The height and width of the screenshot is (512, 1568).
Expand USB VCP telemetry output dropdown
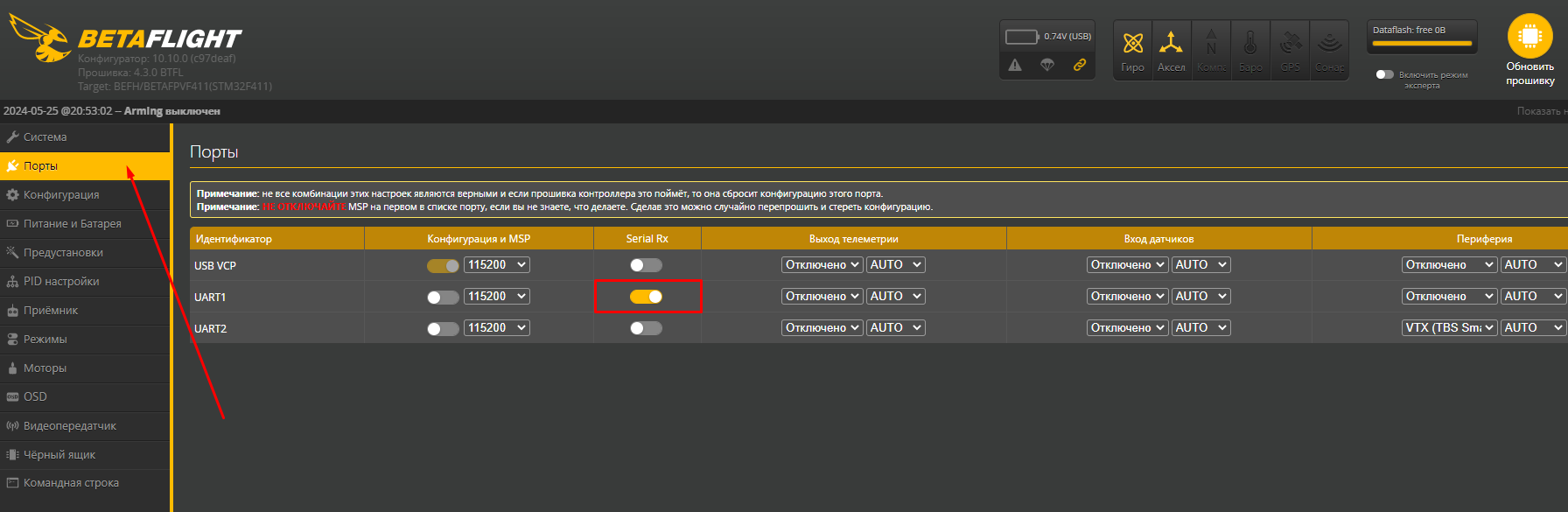pos(822,265)
